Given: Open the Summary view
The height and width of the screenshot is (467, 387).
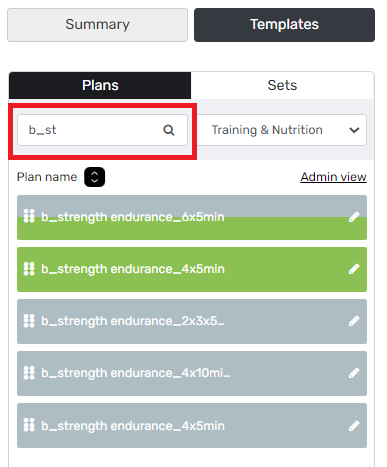Looking at the screenshot, I should point(97,25).
